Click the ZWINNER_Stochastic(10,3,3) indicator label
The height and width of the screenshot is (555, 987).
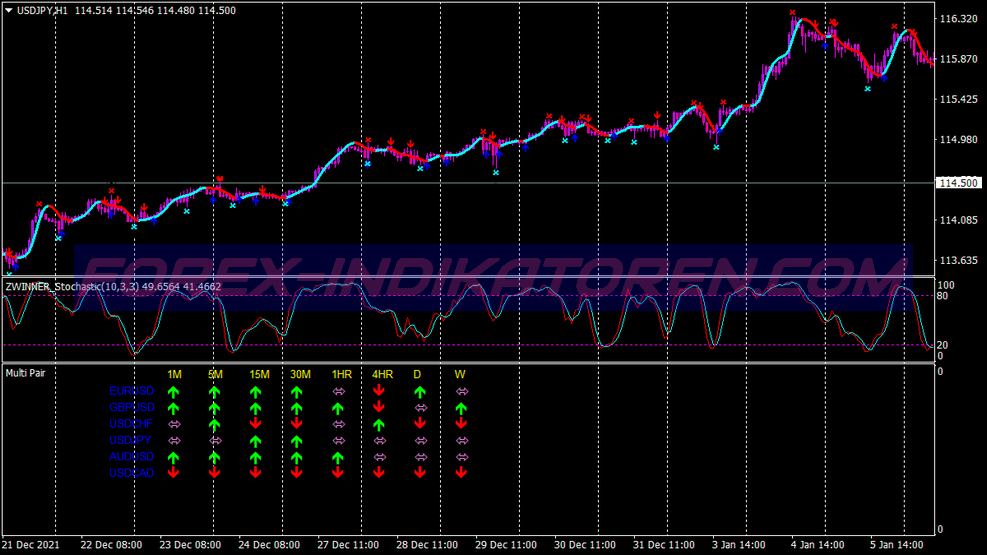[x=72, y=287]
